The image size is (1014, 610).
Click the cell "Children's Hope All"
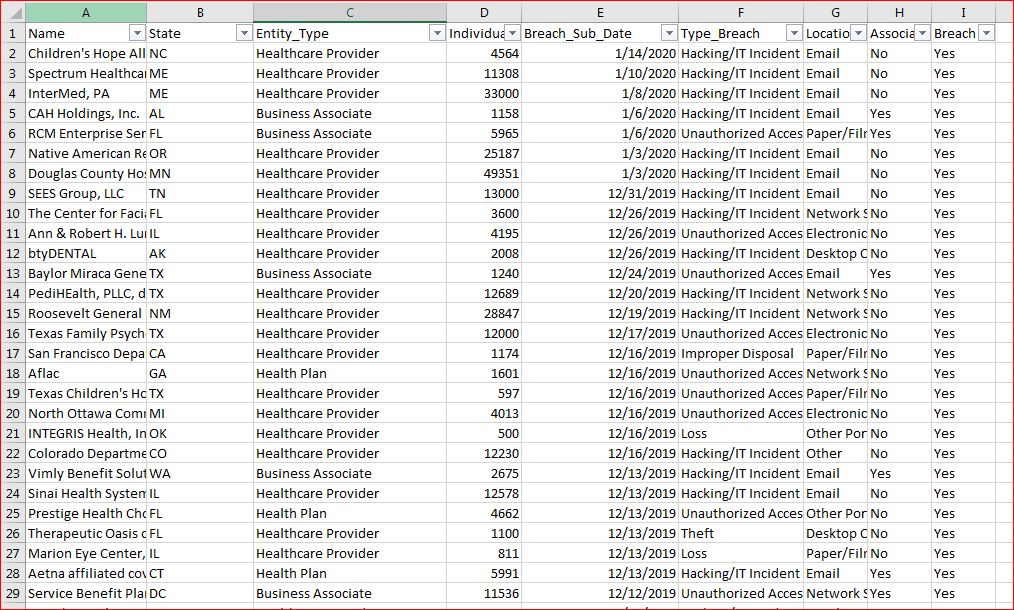(x=86, y=53)
